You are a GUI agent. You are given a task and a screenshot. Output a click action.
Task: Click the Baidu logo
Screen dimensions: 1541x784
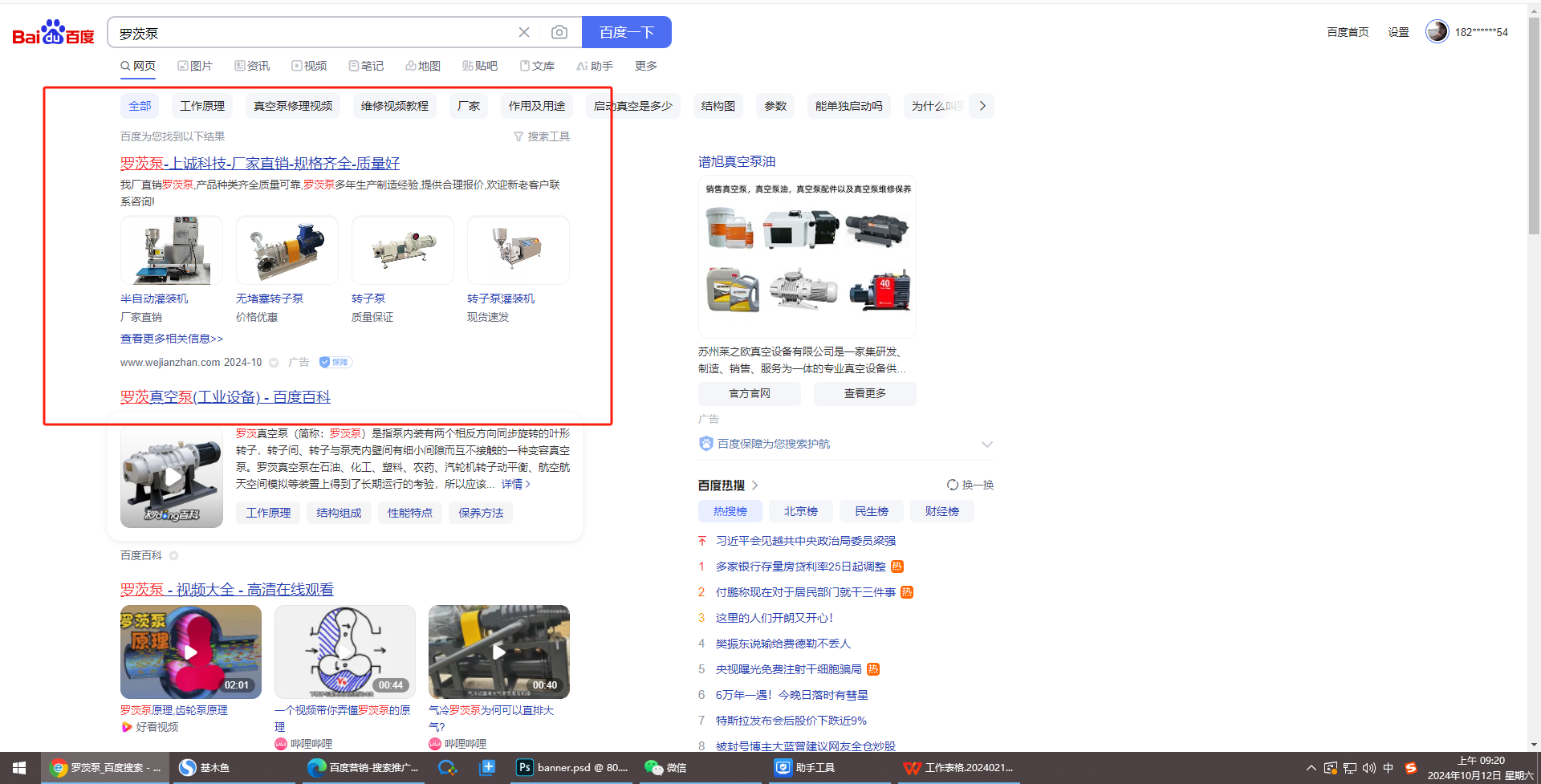pos(53,33)
